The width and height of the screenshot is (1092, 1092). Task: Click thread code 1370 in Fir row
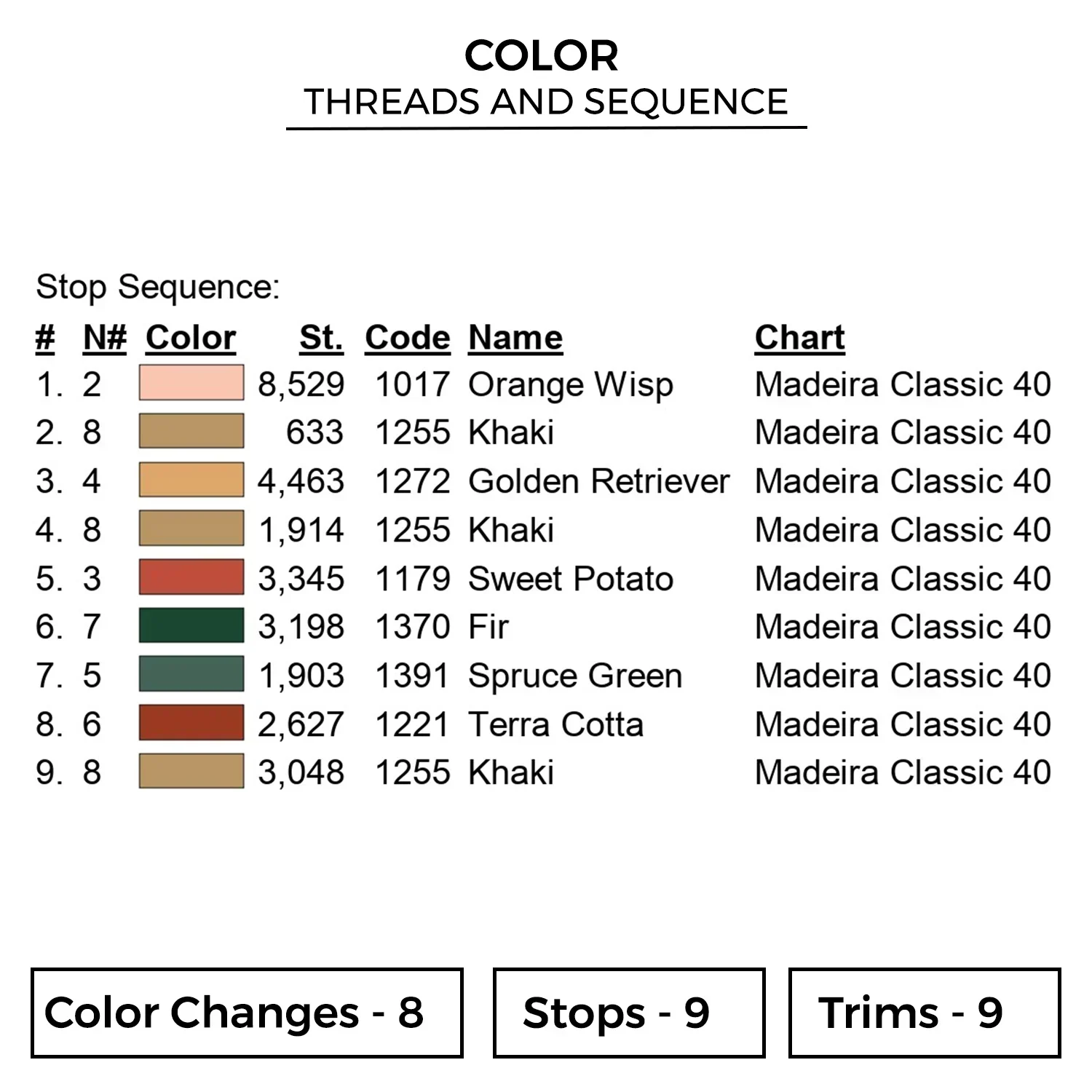tap(412, 627)
